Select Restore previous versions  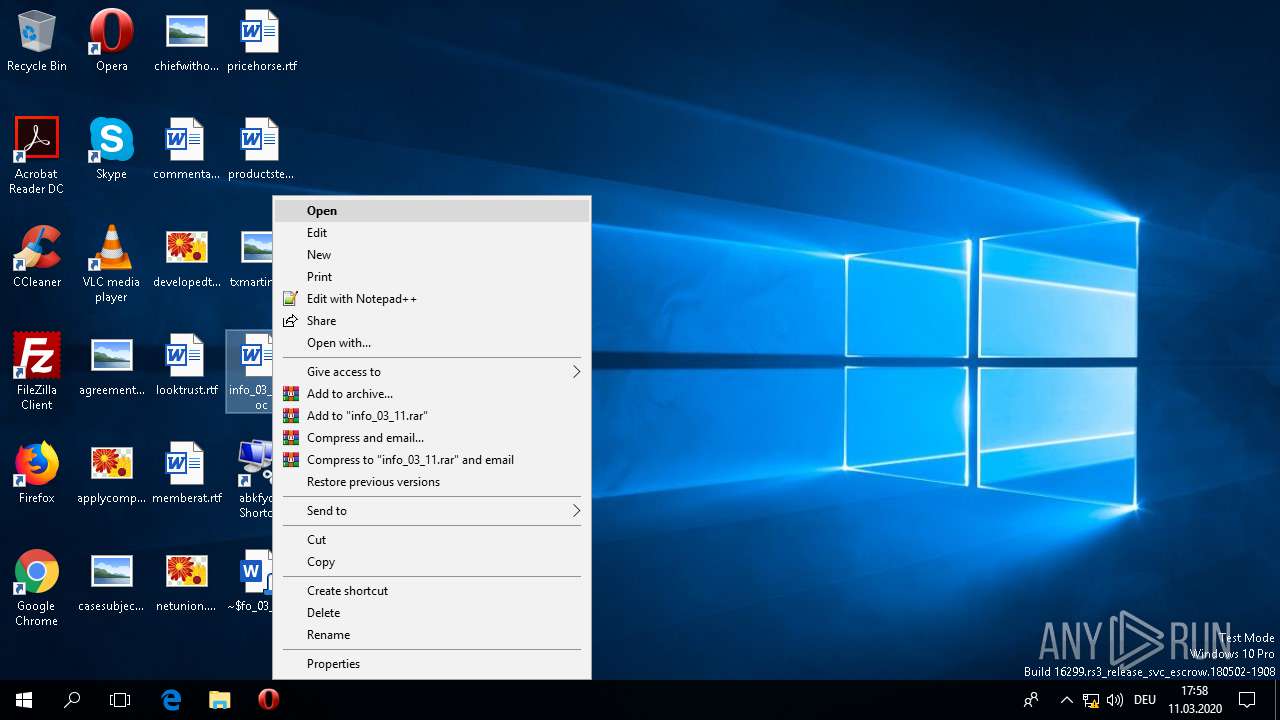click(x=432, y=482)
